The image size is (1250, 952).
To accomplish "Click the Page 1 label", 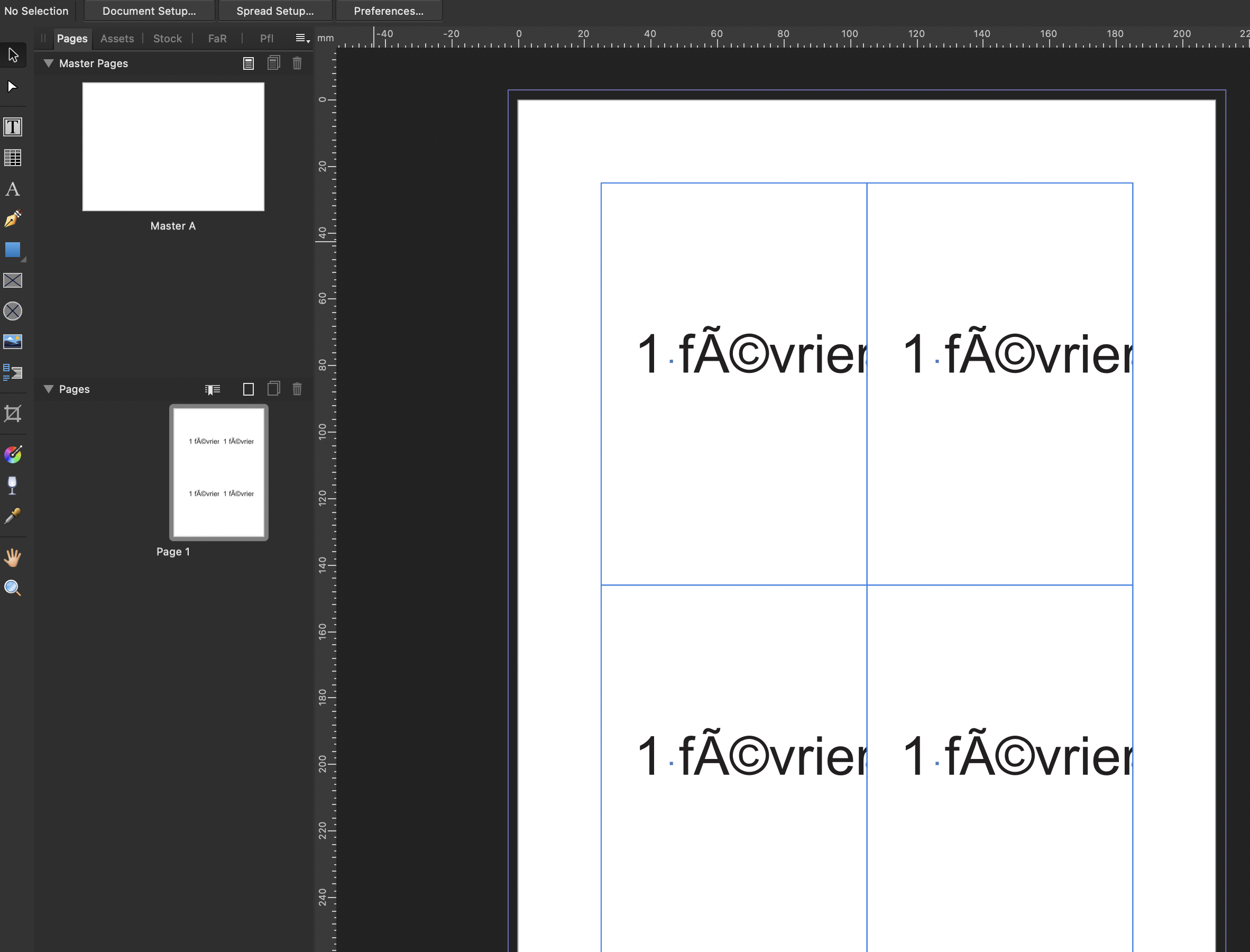I will click(x=173, y=552).
